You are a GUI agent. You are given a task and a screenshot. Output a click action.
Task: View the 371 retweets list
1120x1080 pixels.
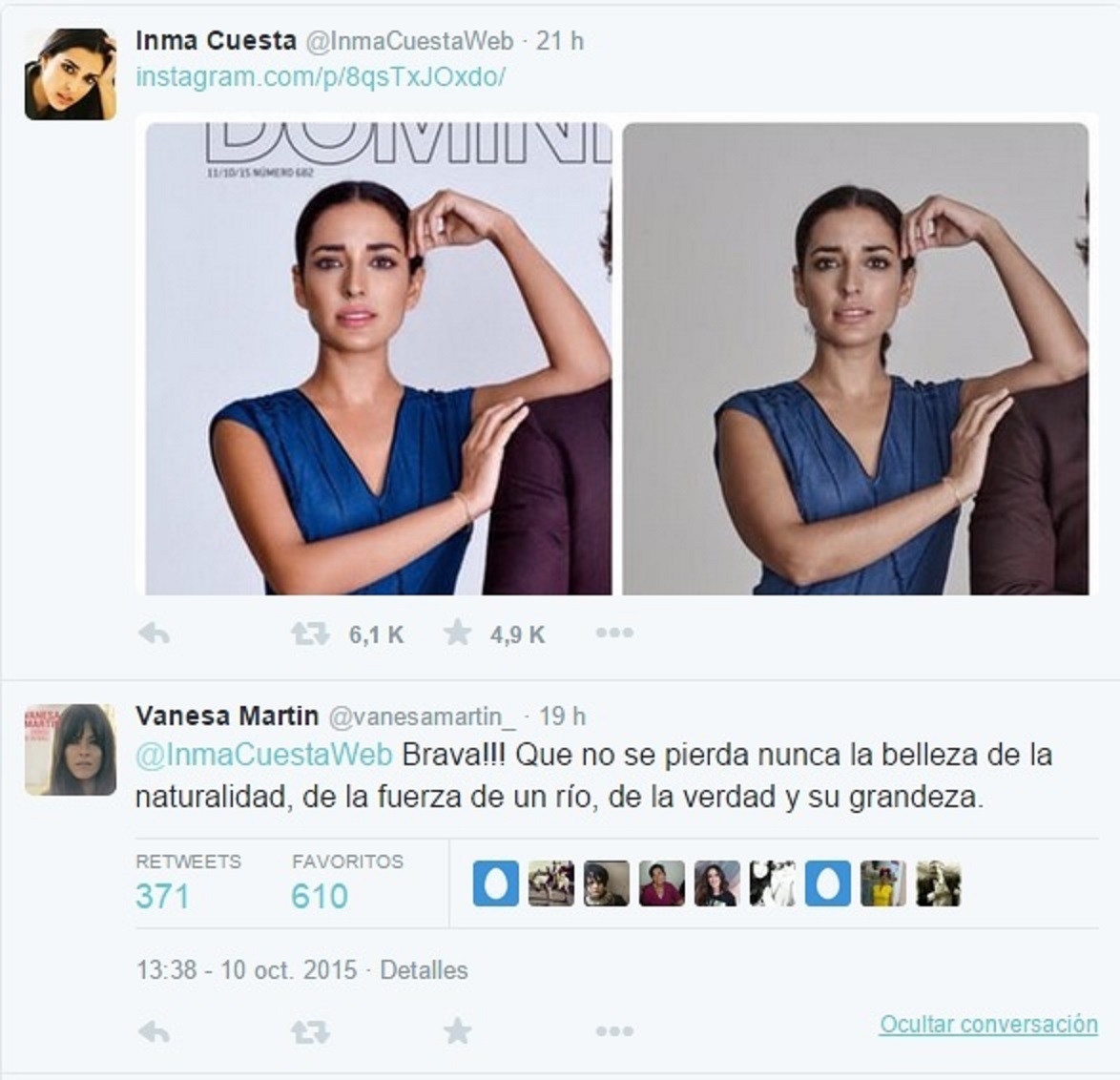coord(189,883)
